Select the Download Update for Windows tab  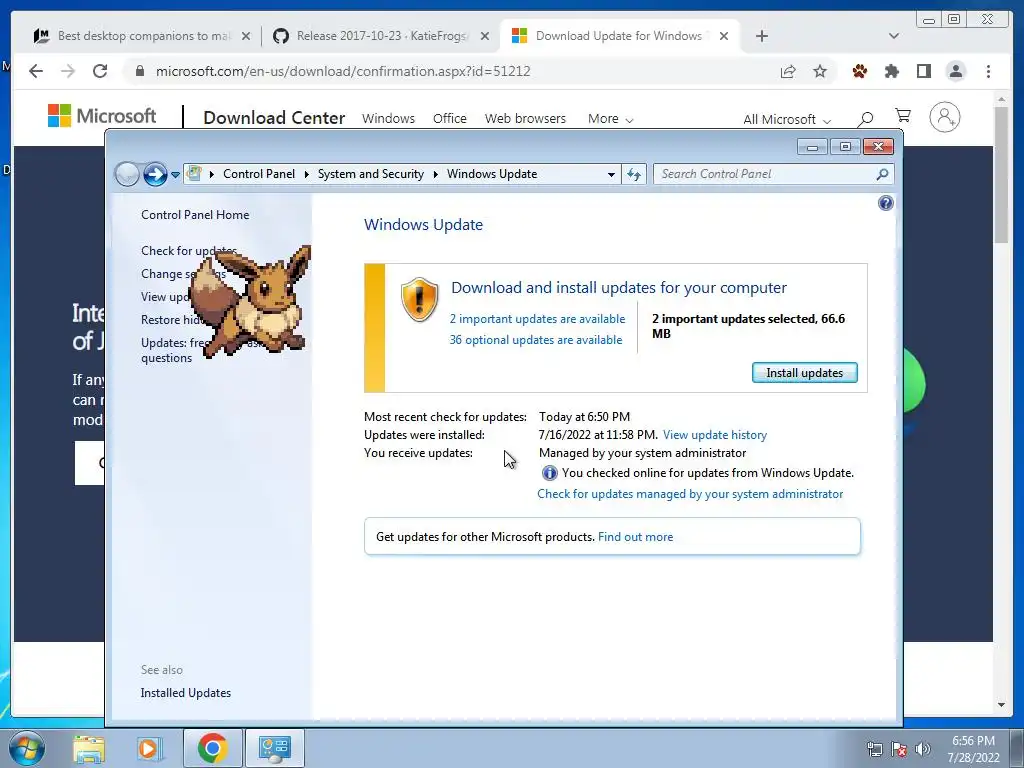pos(619,36)
